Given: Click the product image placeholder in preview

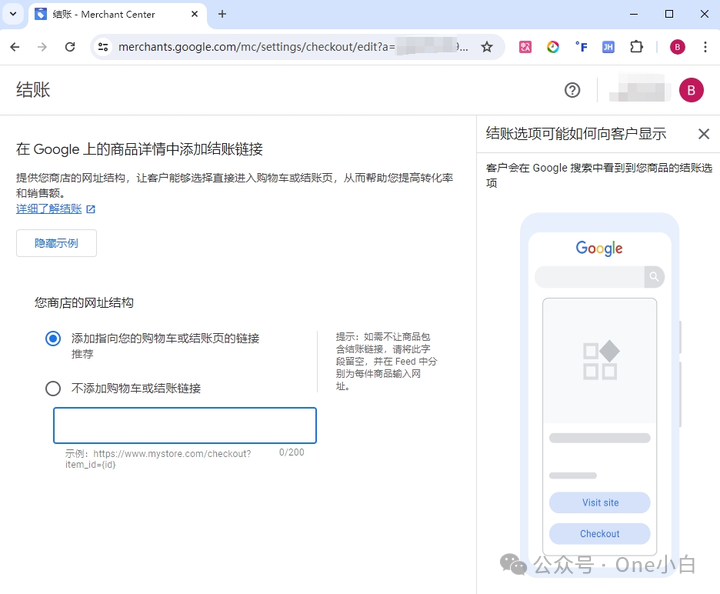Looking at the screenshot, I should (x=600, y=361).
